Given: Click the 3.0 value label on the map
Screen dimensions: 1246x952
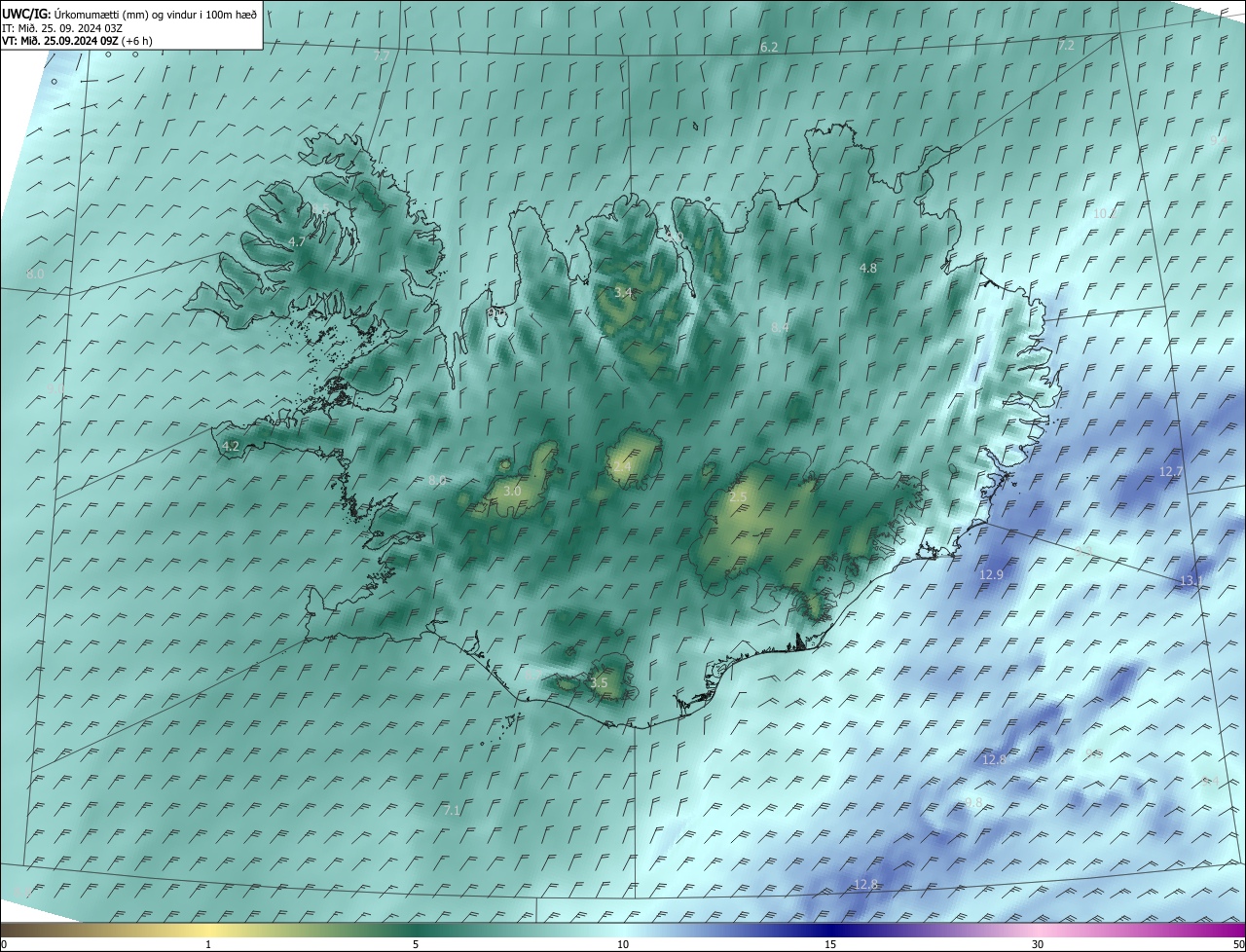Looking at the screenshot, I should coord(512,492).
